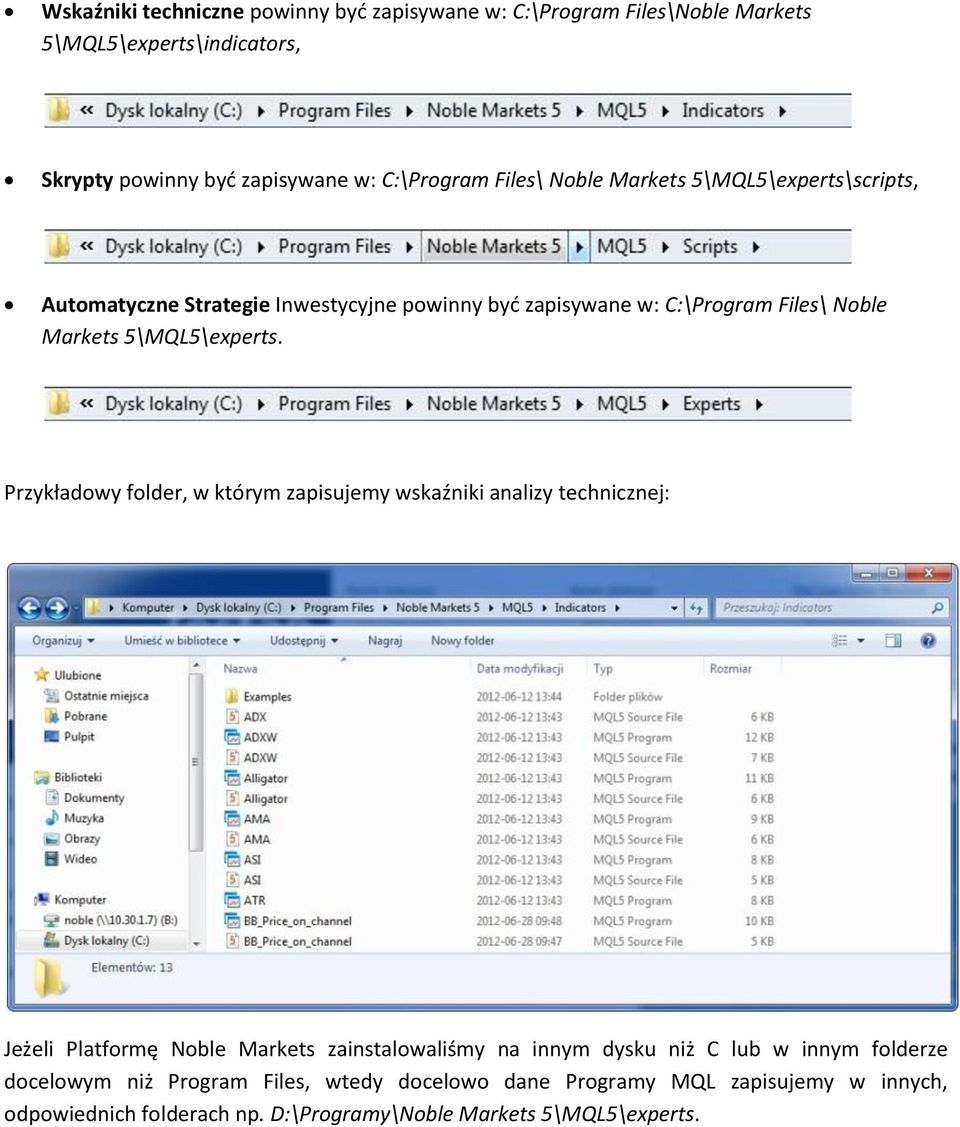Click the Nowy folder button

pos(463,640)
